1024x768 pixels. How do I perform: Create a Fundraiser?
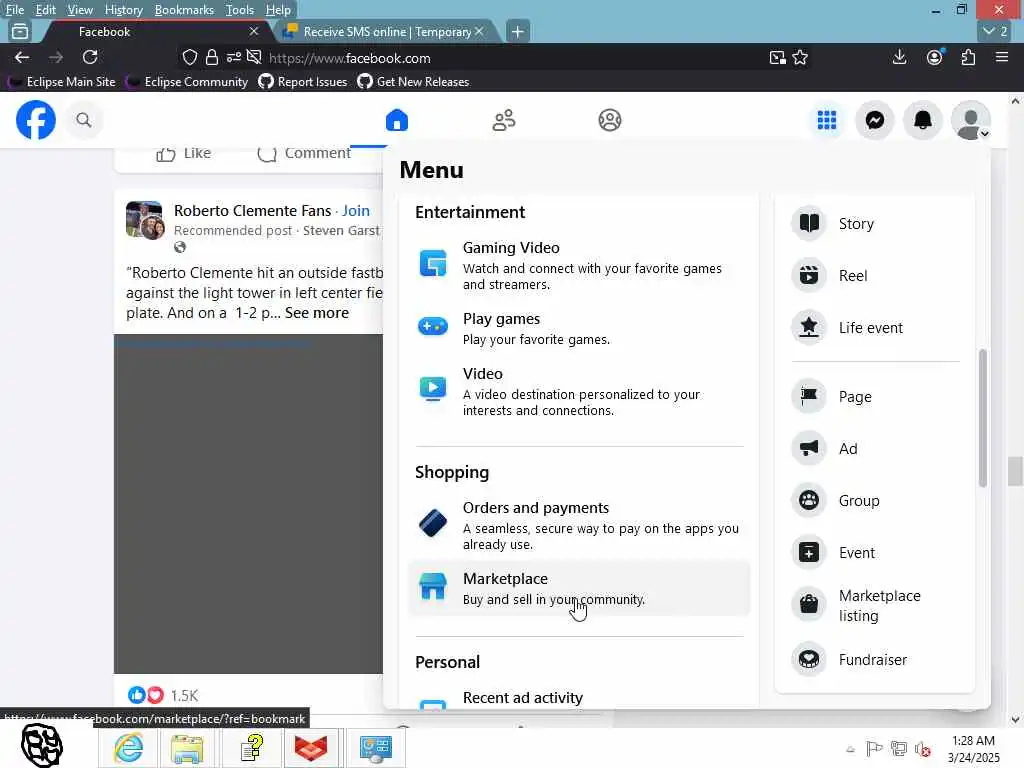pyautogui.click(x=874, y=660)
